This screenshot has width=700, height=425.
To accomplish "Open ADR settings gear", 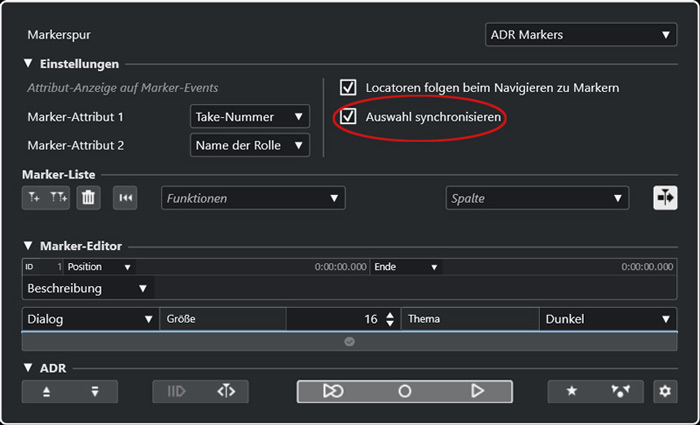I will [x=665, y=392].
